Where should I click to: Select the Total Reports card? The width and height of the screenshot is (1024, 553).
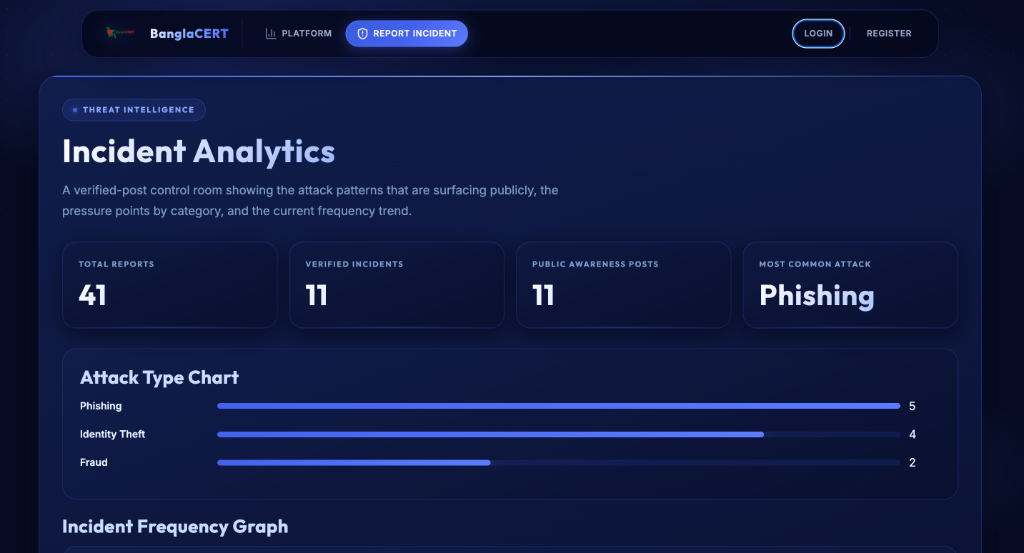point(170,285)
